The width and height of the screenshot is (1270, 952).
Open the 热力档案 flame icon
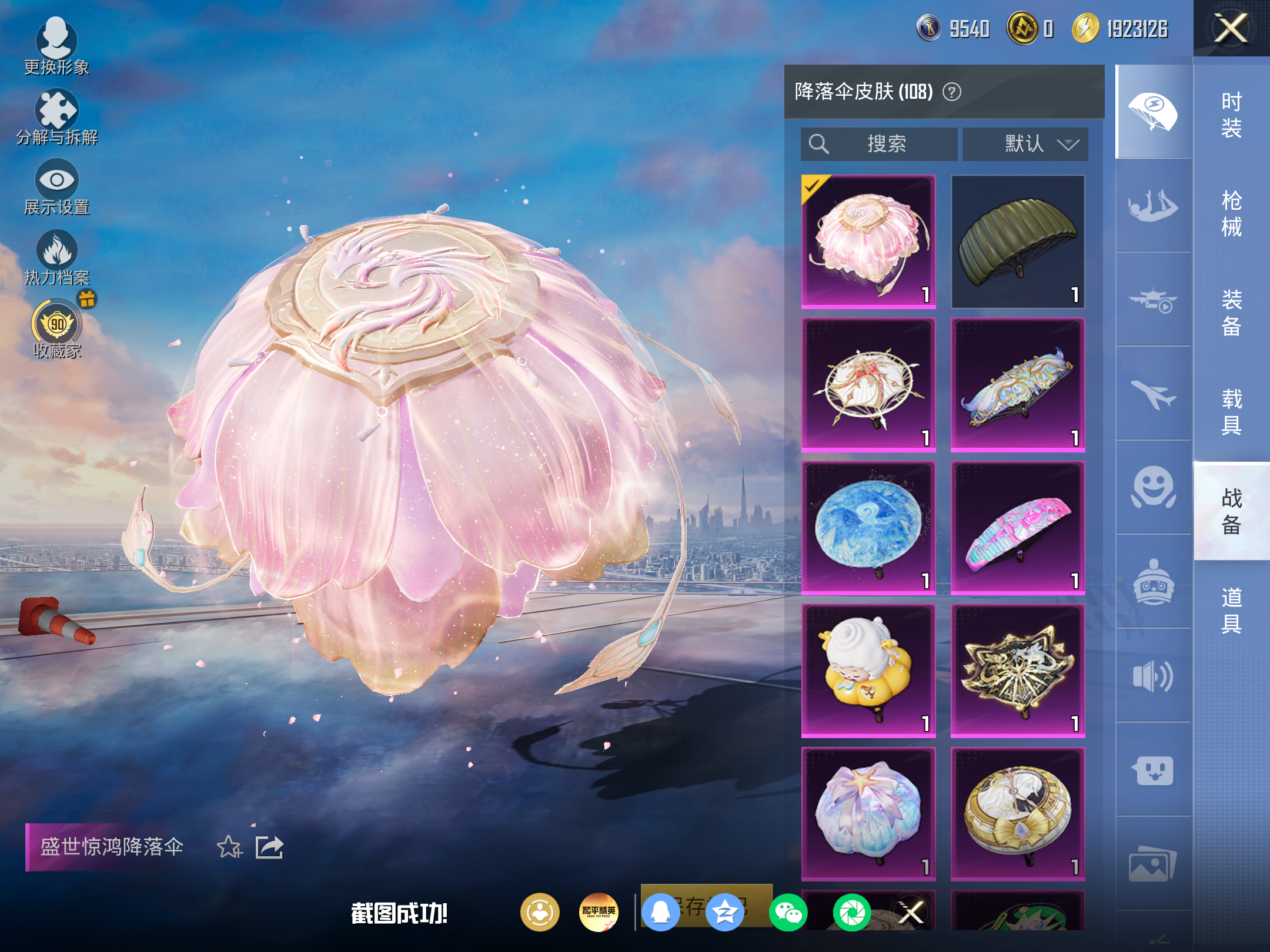click(x=56, y=257)
